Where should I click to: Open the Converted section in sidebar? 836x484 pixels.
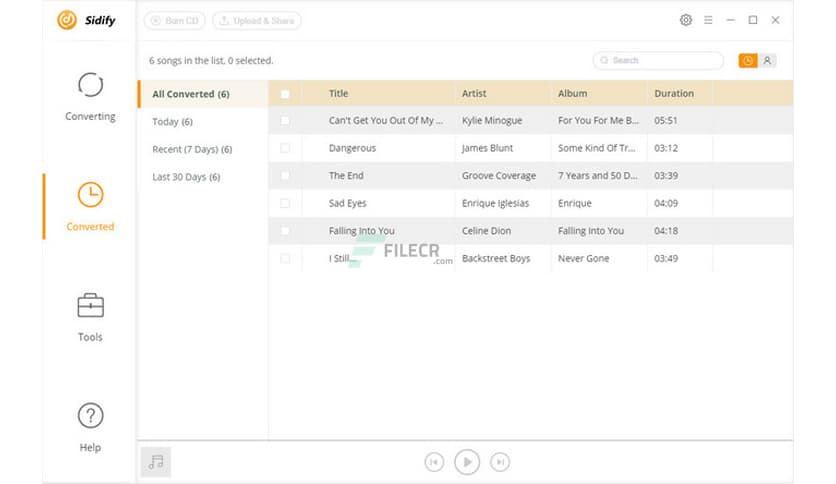coord(90,207)
